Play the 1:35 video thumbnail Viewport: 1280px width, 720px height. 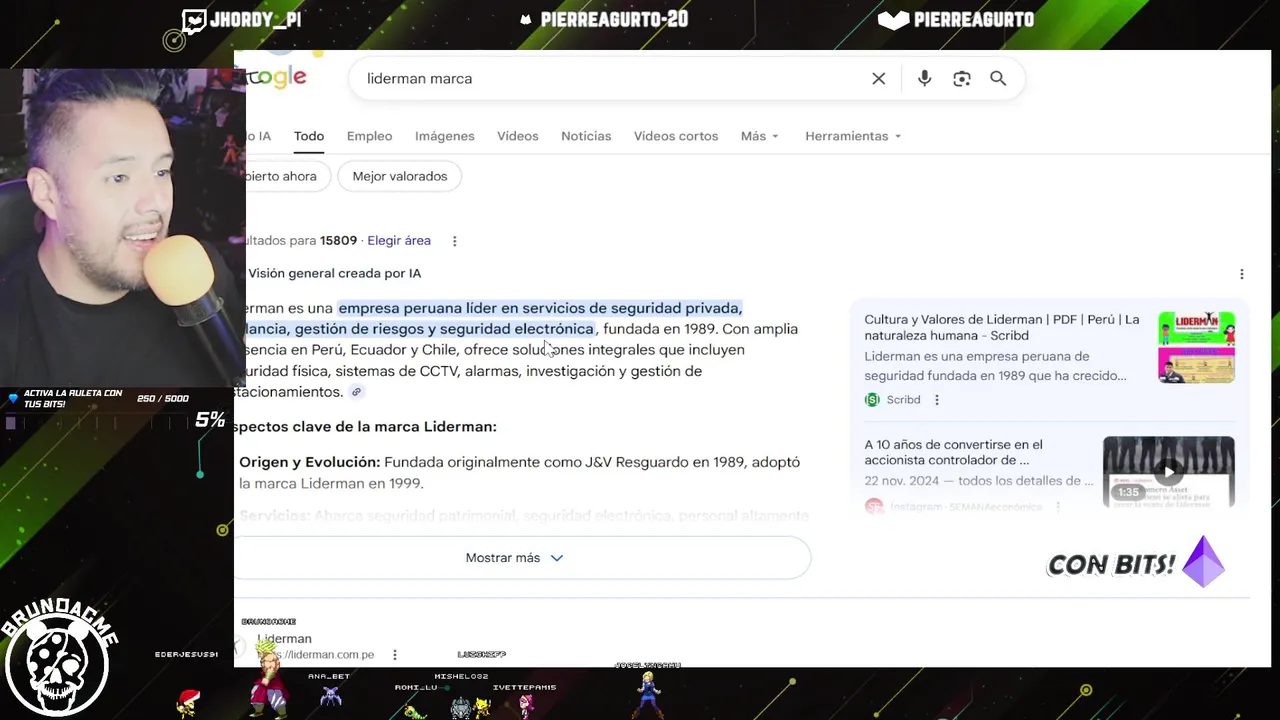(1168, 472)
